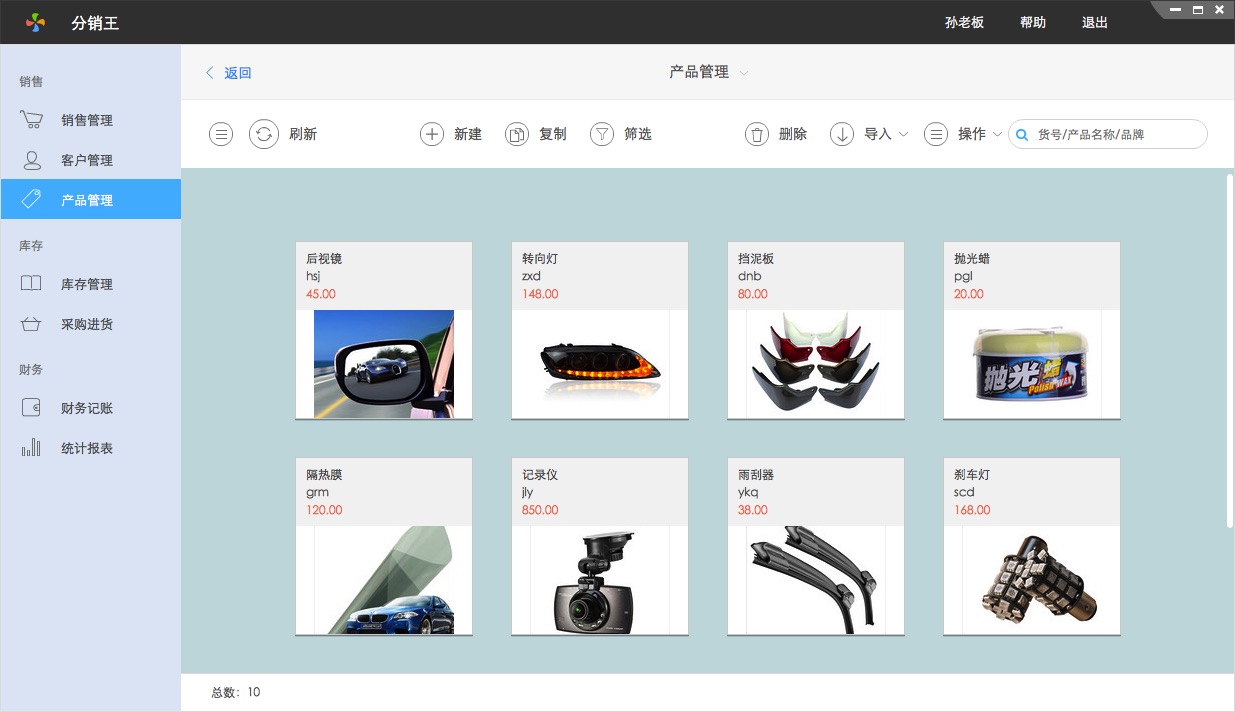Image resolution: width=1235 pixels, height=712 pixels.
Task: Open statistics reports (统计报表) chart icon
Action: 32,448
